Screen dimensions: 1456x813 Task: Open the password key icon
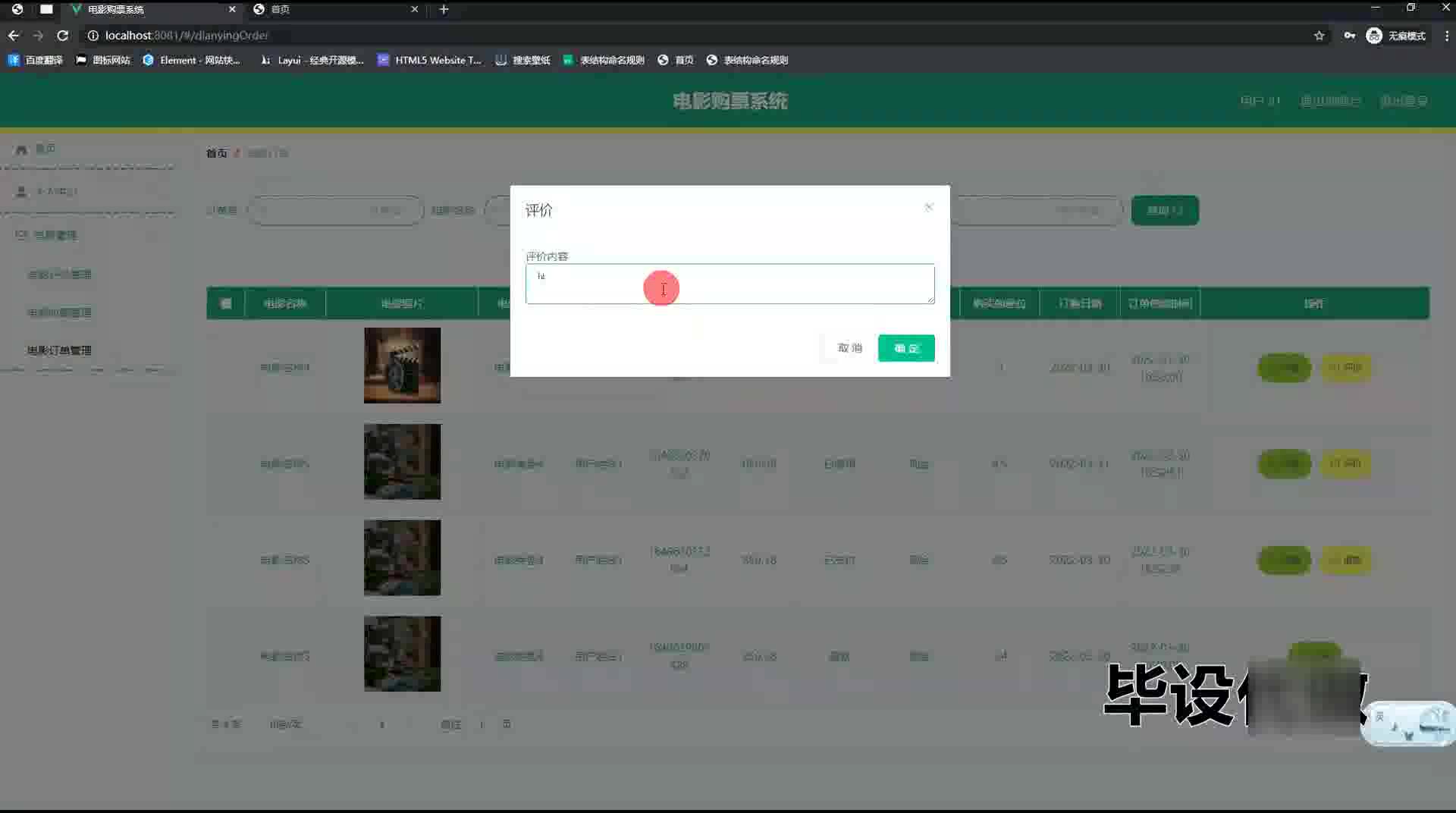1350,36
